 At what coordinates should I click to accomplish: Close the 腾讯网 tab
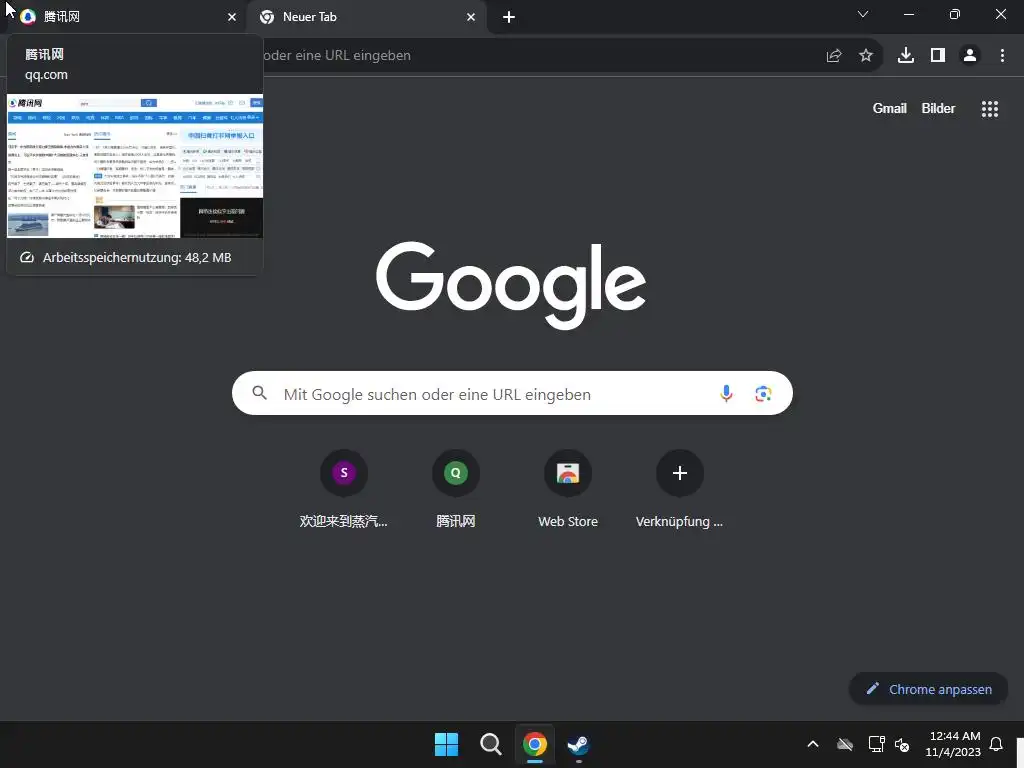click(x=232, y=17)
